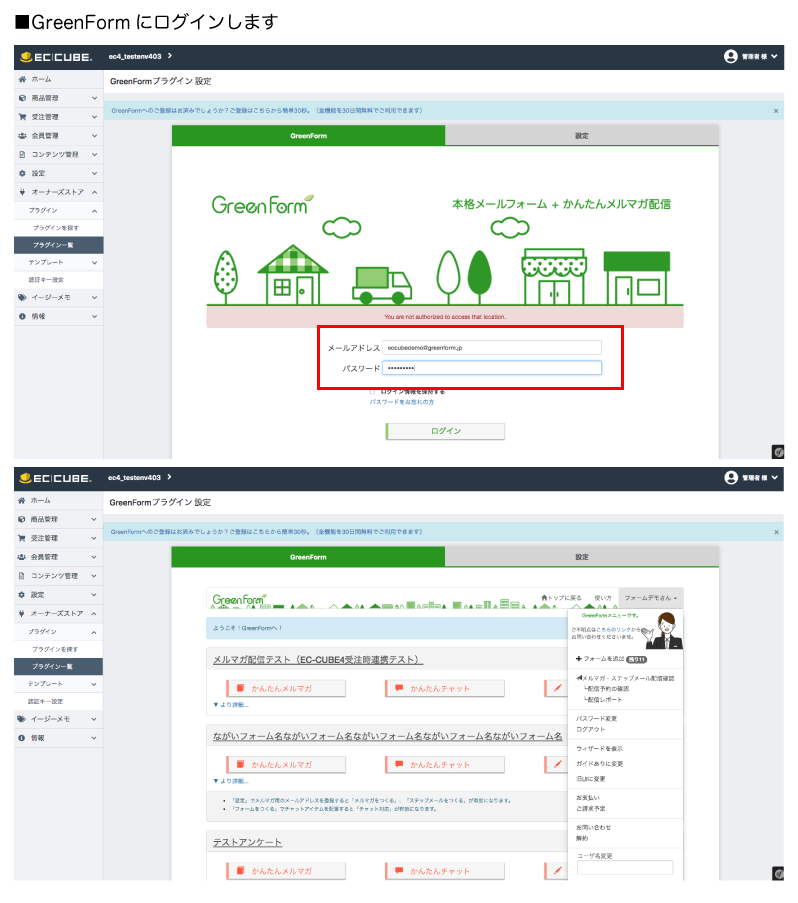Screen dimensions: 798x903
Task: Click the イージーメモ tag icon in the upper screenshot
Action: (x=22, y=297)
